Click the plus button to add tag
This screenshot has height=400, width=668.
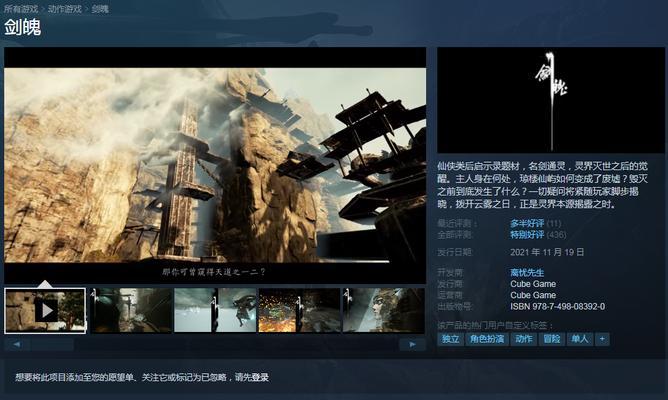pos(602,339)
